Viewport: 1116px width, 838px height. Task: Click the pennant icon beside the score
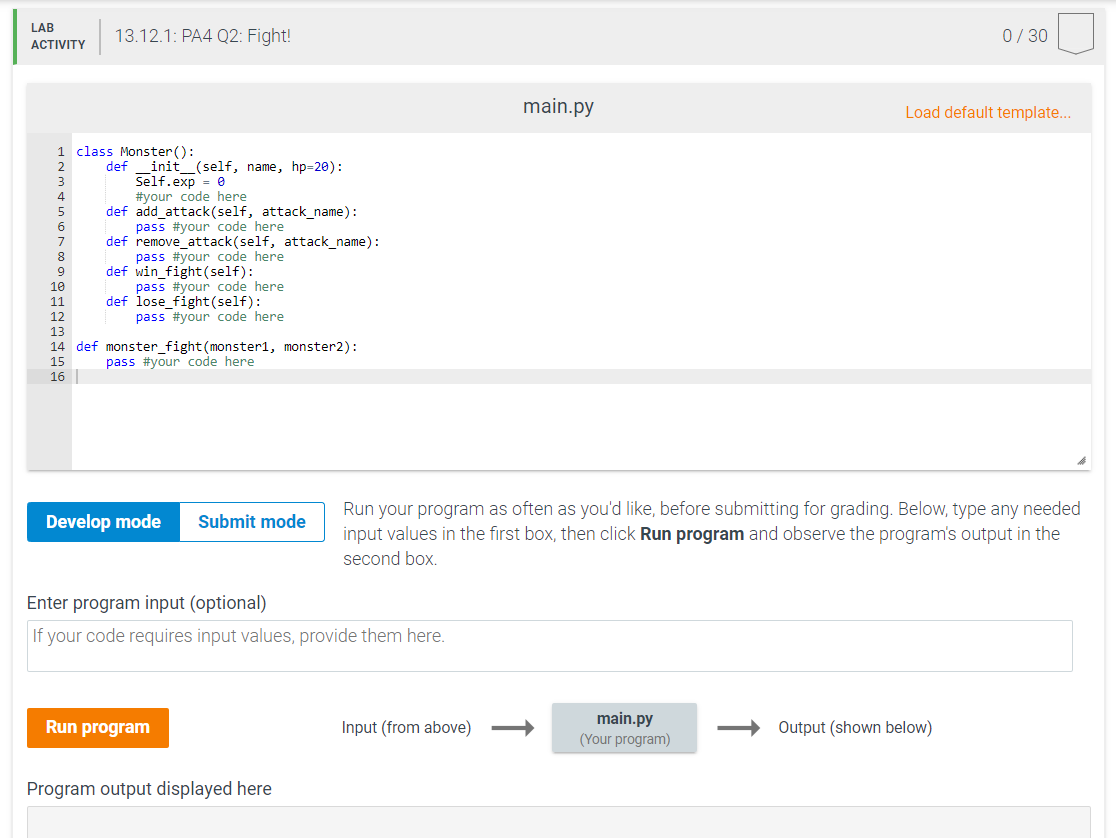[1075, 34]
